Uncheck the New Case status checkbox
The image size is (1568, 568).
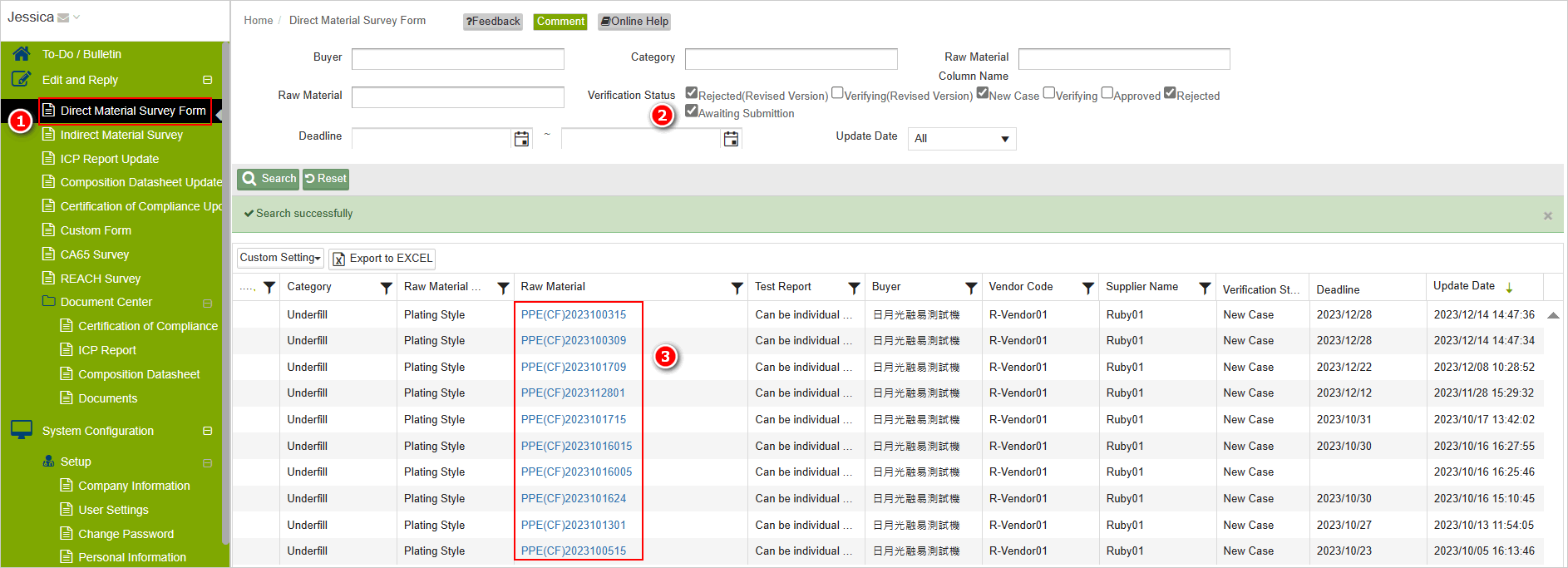[983, 93]
